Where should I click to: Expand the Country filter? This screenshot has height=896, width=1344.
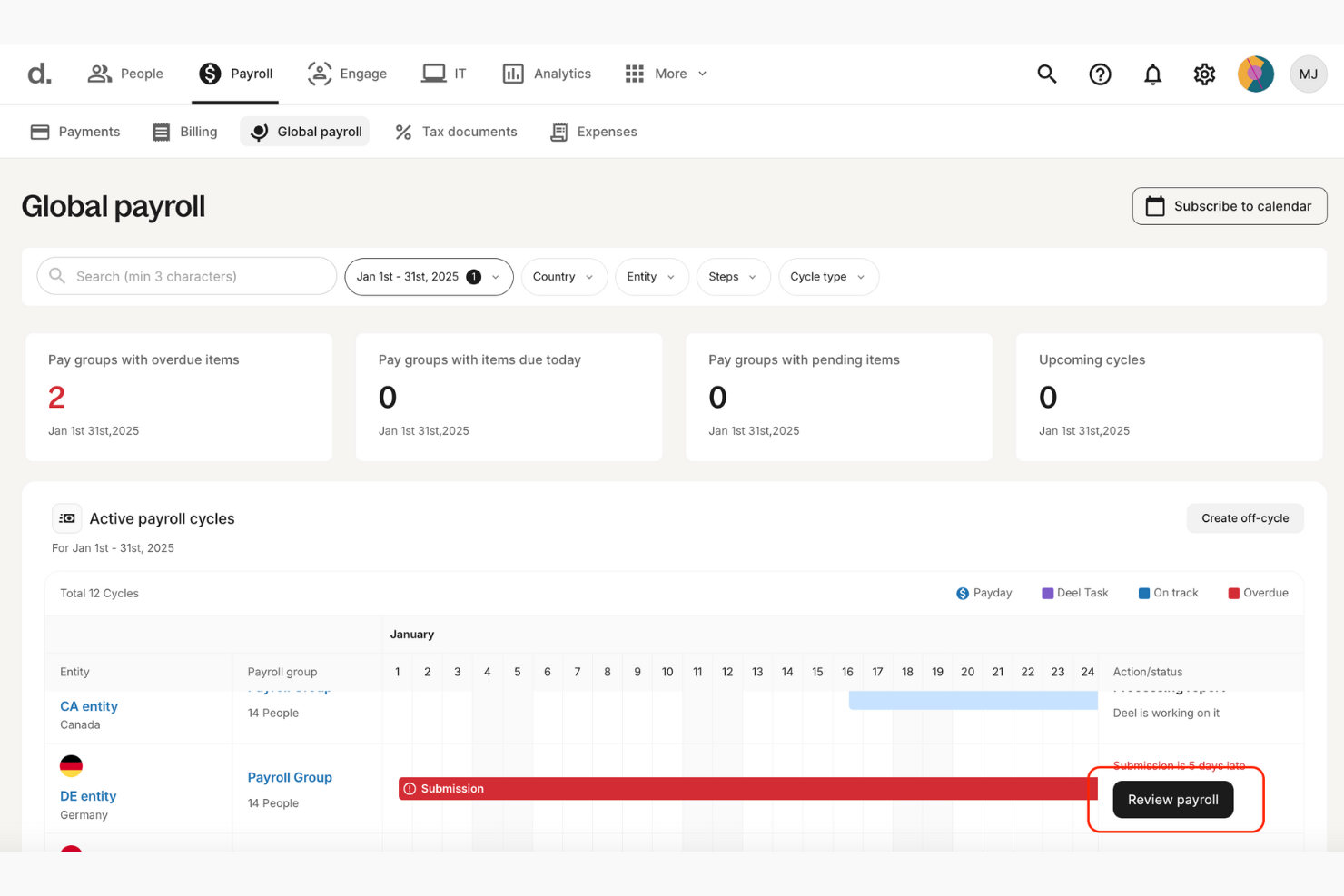[x=564, y=277]
